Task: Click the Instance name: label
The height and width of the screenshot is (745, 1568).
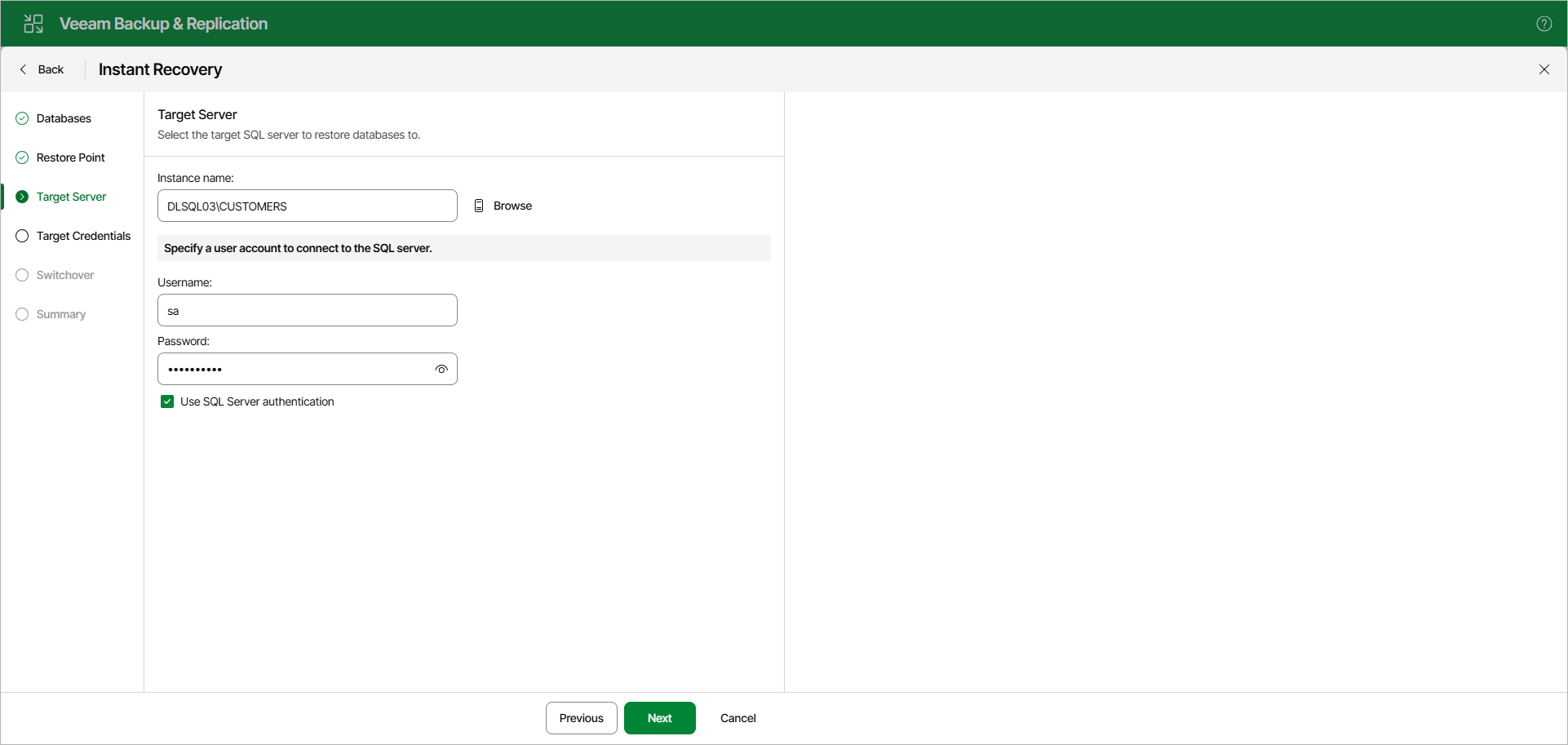Action: tap(196, 178)
